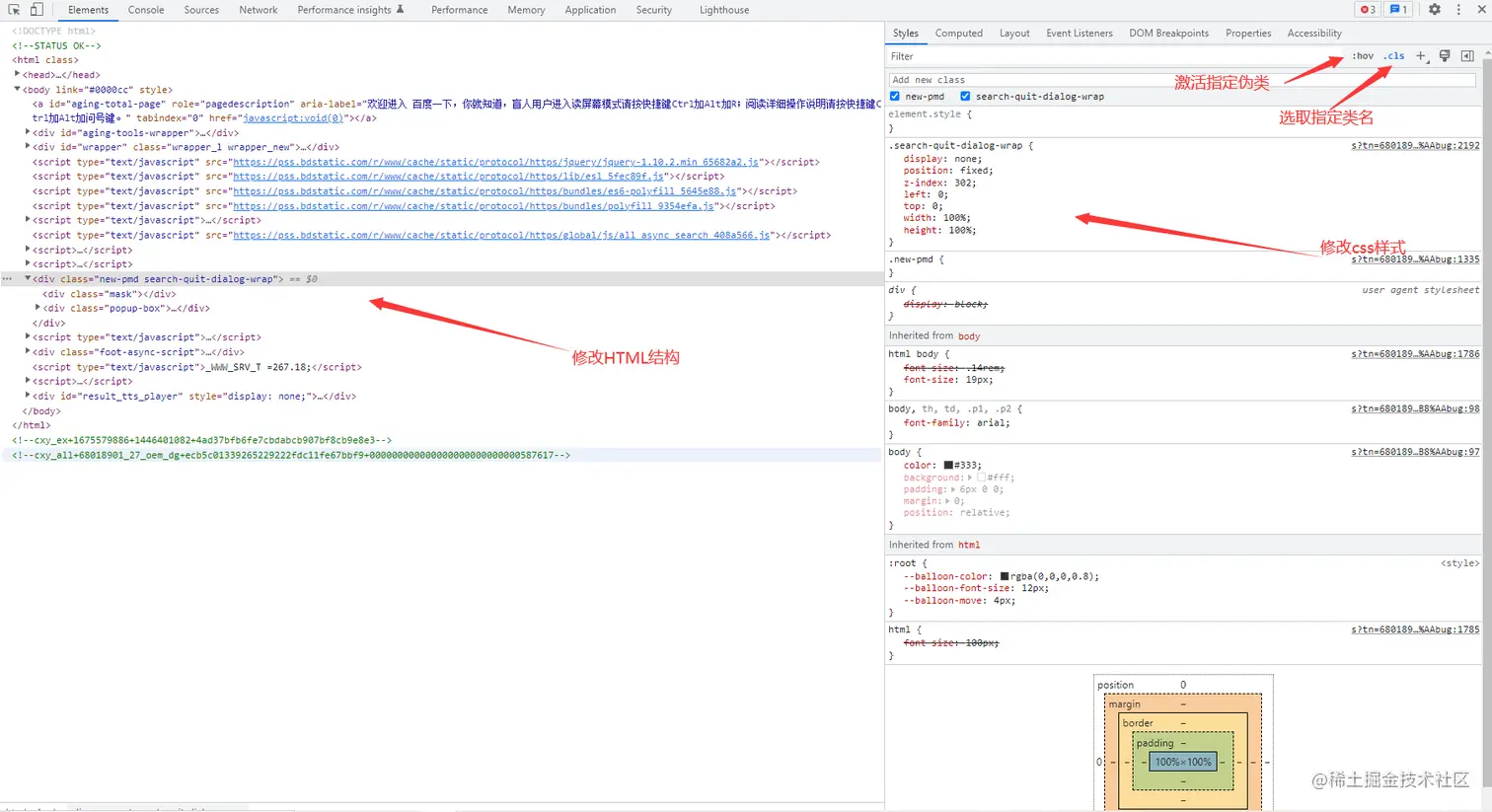Open the three-dot customize DevTools menu
This screenshot has height=812, width=1492.
point(1458,10)
